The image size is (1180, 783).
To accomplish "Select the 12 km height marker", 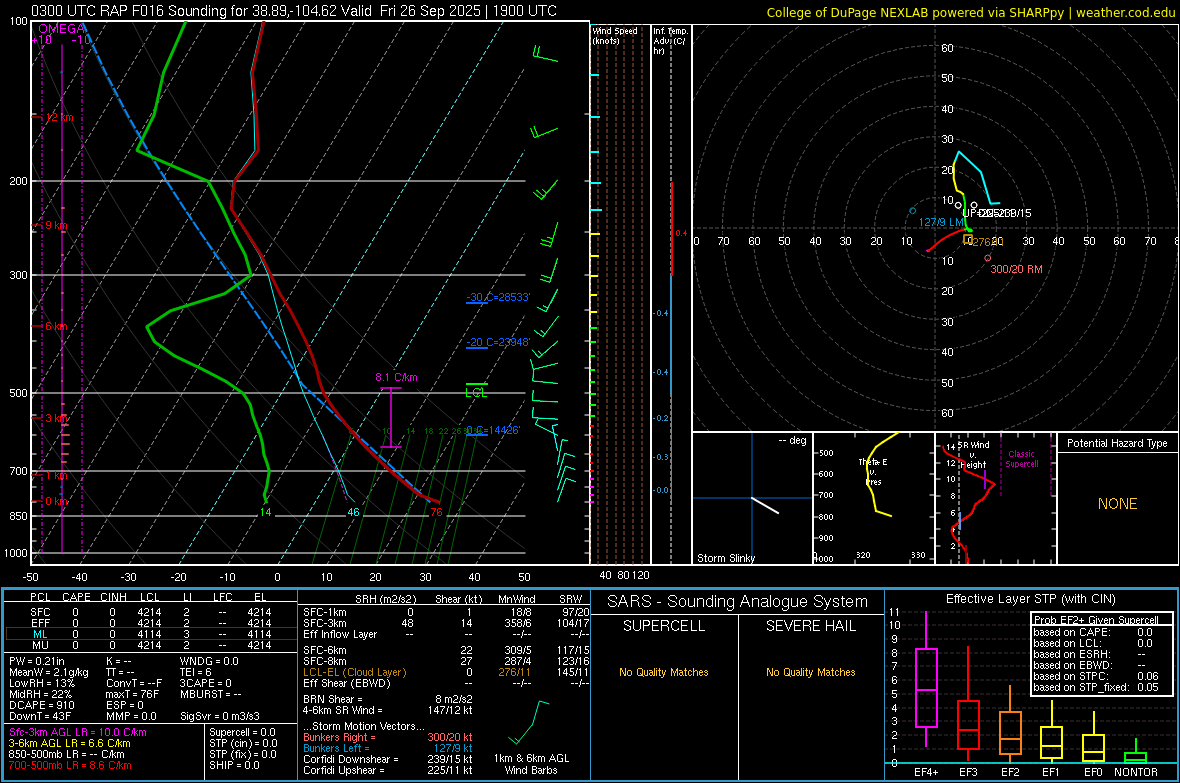I will point(59,117).
